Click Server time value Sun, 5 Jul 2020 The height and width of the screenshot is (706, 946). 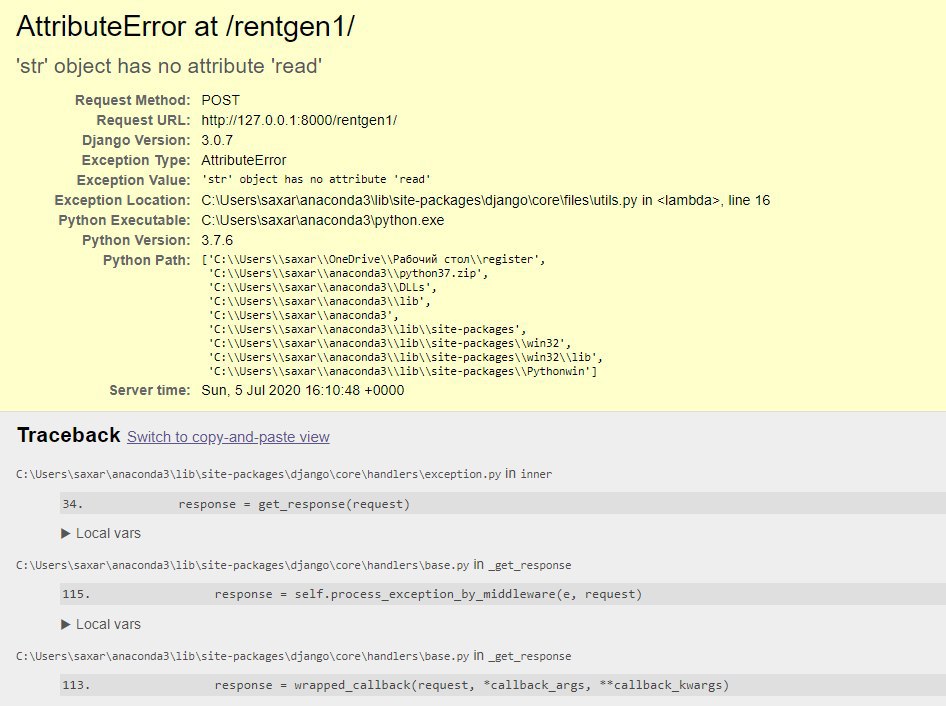pyautogui.click(x=303, y=390)
